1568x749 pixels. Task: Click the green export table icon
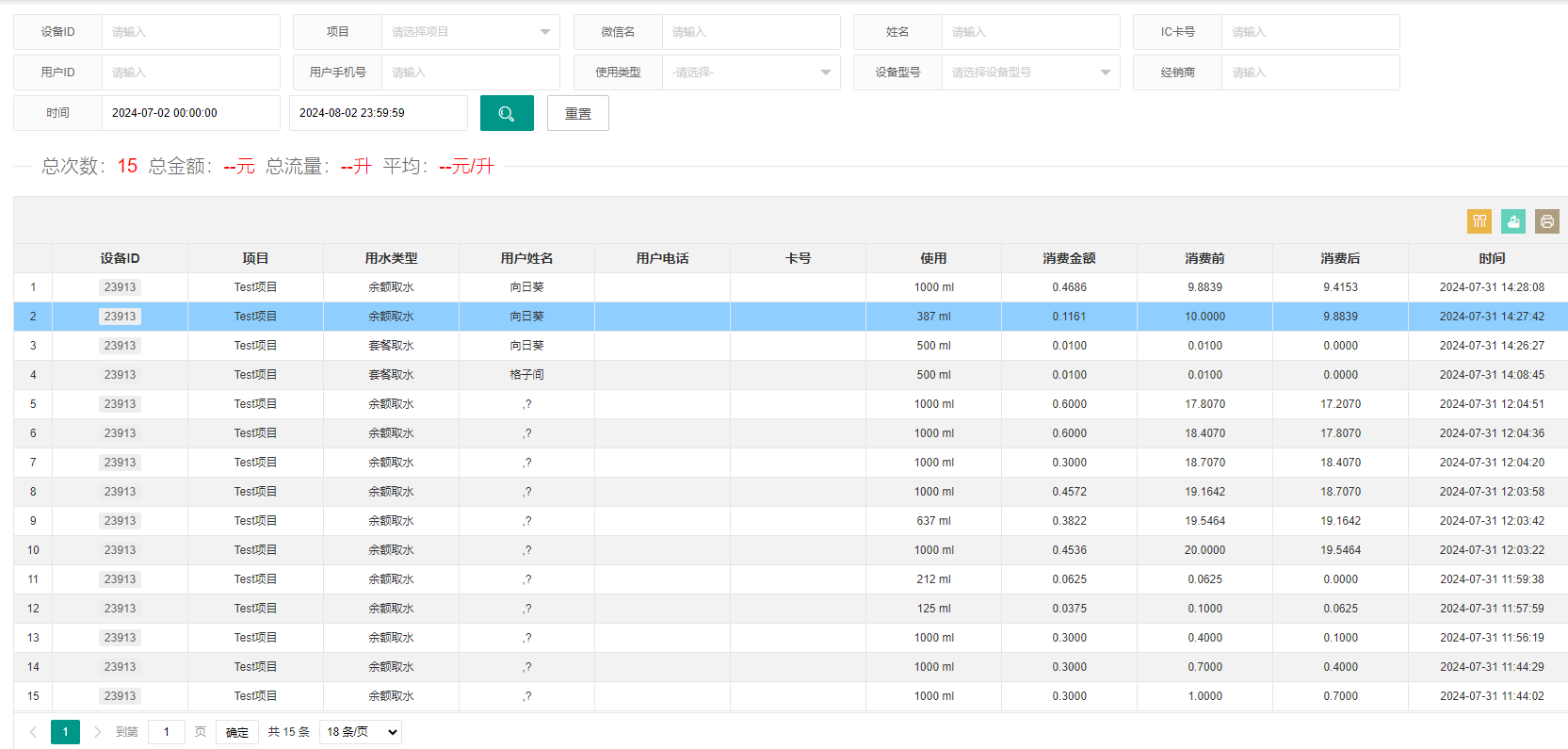[1513, 221]
